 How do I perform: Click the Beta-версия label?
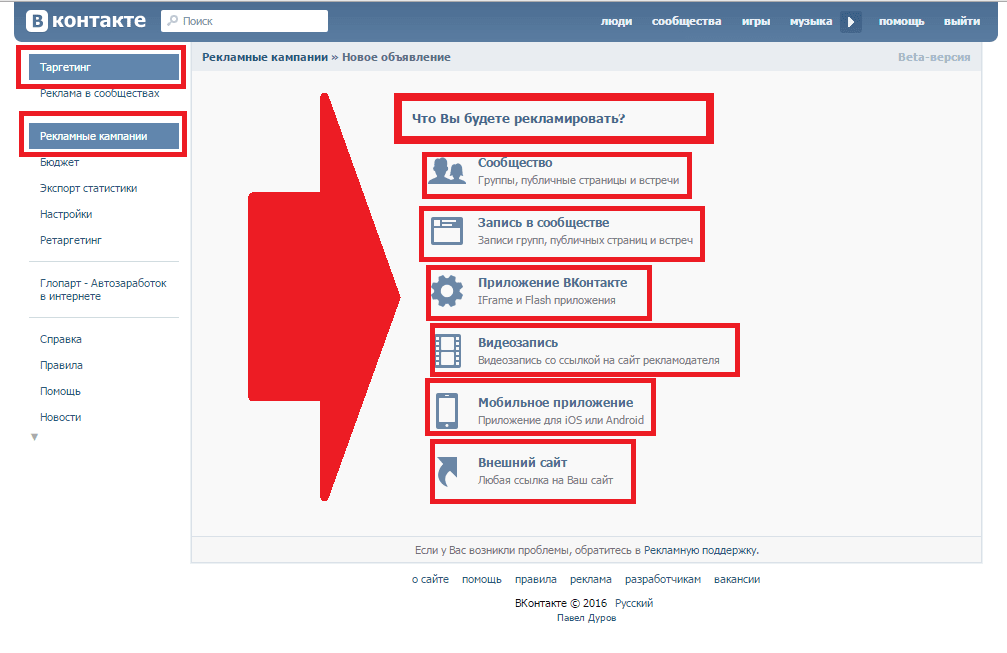point(934,57)
